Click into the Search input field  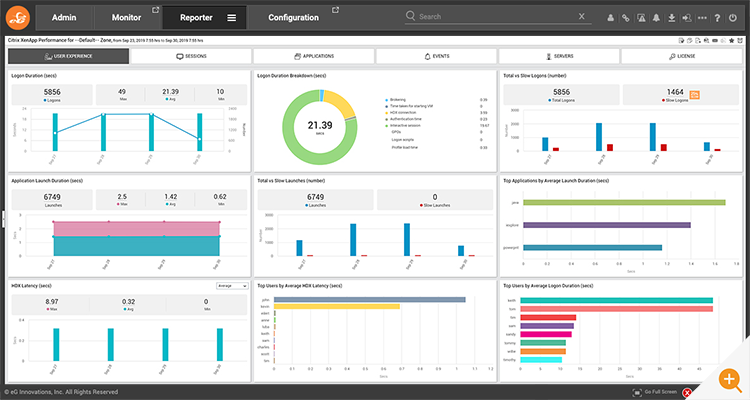coord(496,16)
